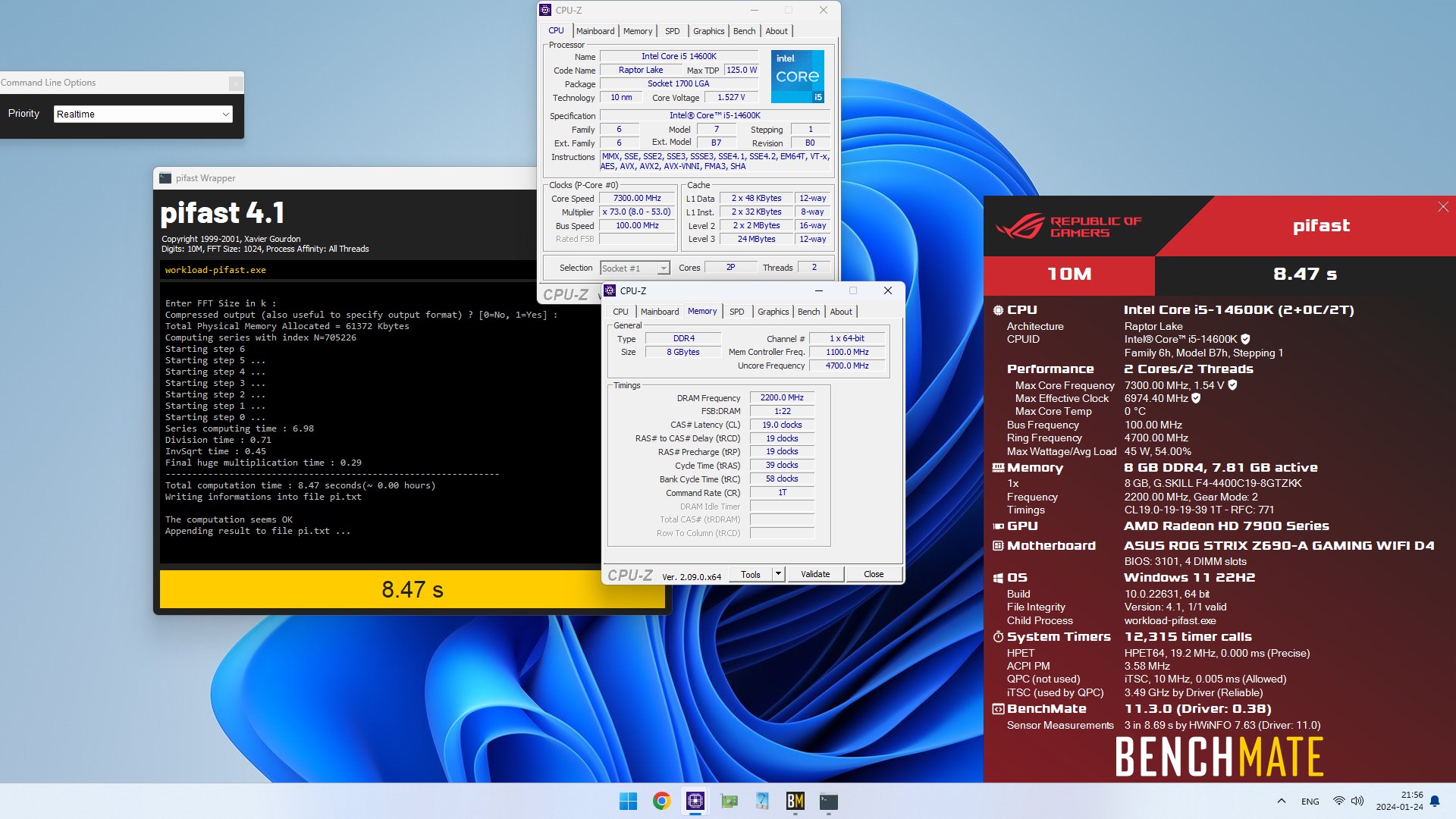Launch Google Chrome from the taskbar

[x=661, y=801]
